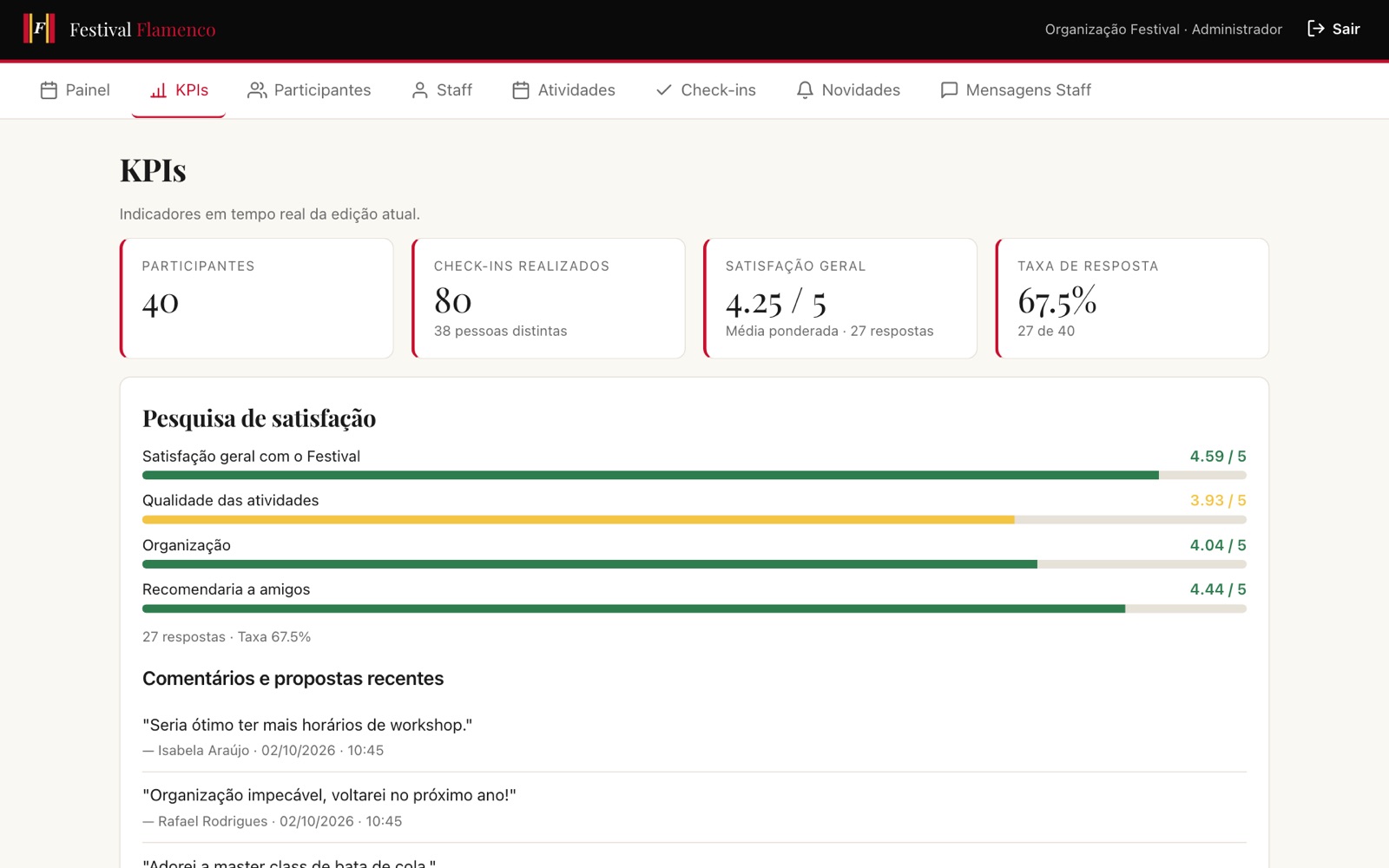The image size is (1389, 868).
Task: Click the "27 de 40" text
Action: tap(1046, 331)
